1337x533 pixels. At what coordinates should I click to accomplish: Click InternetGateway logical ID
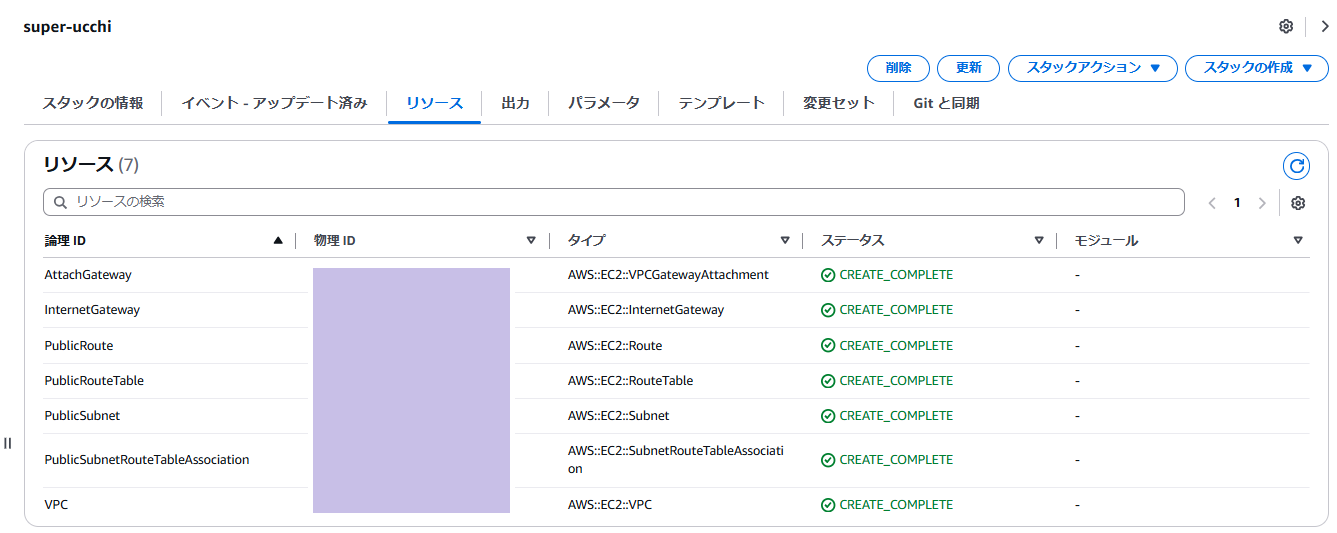coord(92,310)
